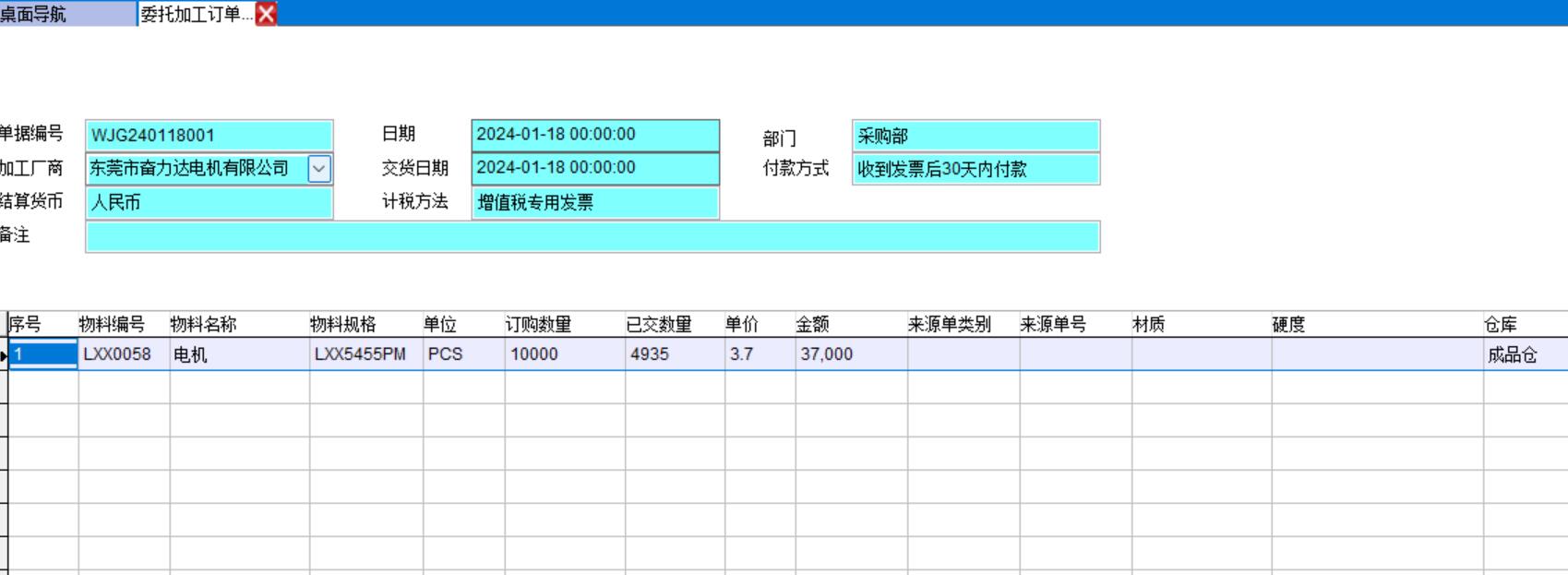The width and height of the screenshot is (1568, 575).
Task: Click the 仓库 cell showing 成品仓
Action: 1523,354
